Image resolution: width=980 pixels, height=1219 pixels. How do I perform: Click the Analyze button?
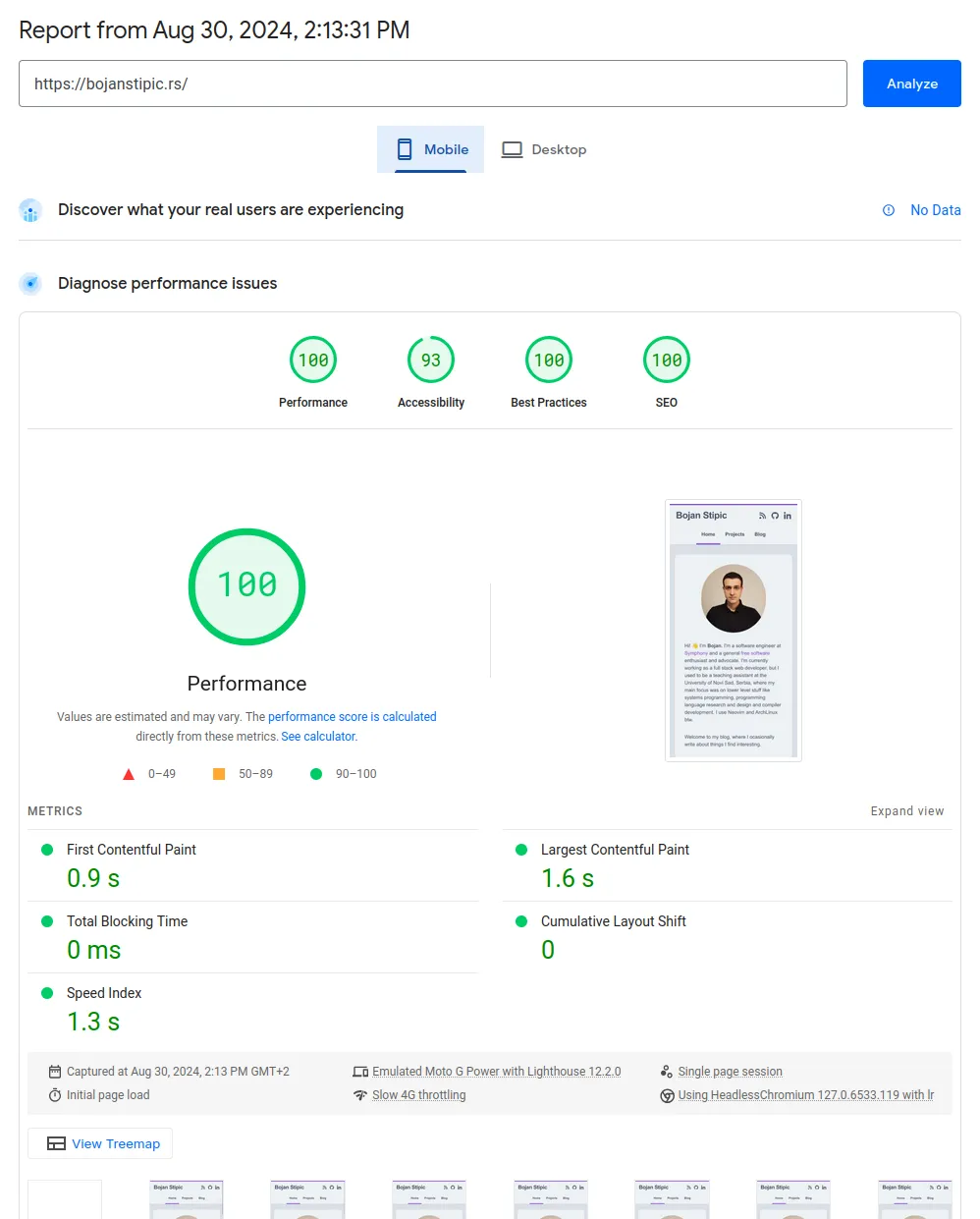pos(911,83)
